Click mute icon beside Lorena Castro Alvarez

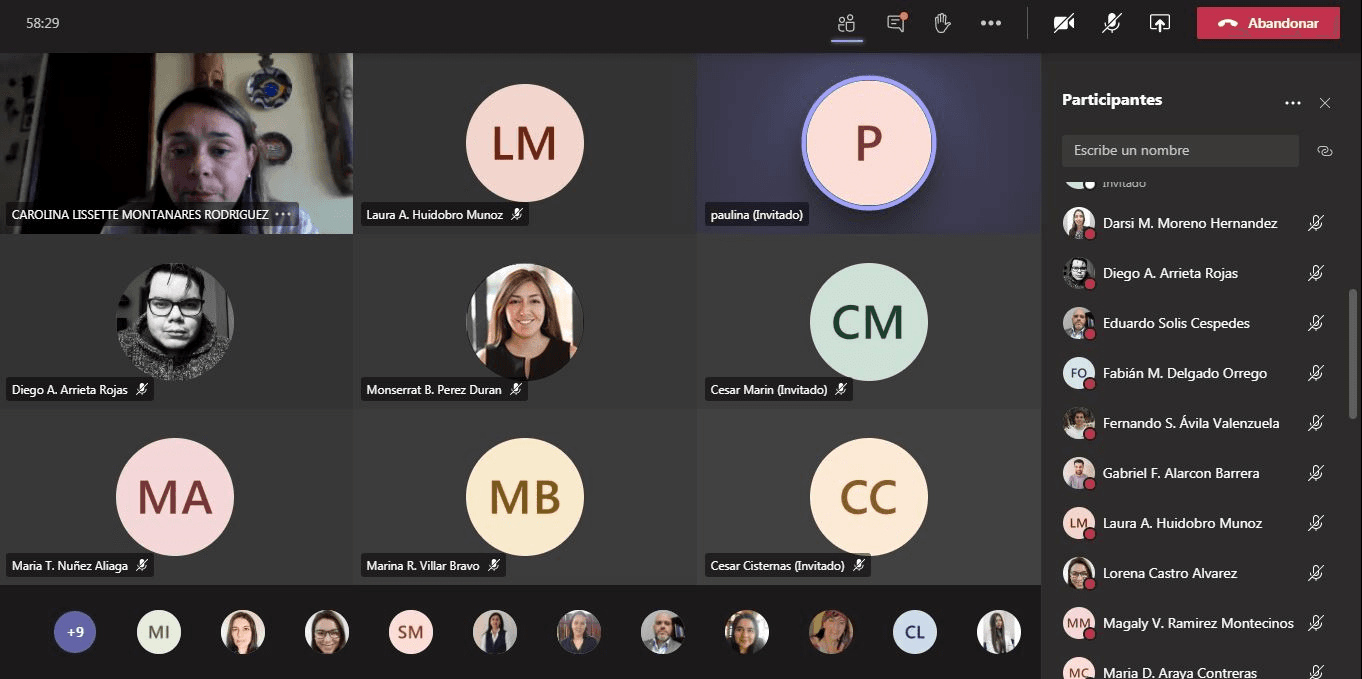click(x=1316, y=573)
